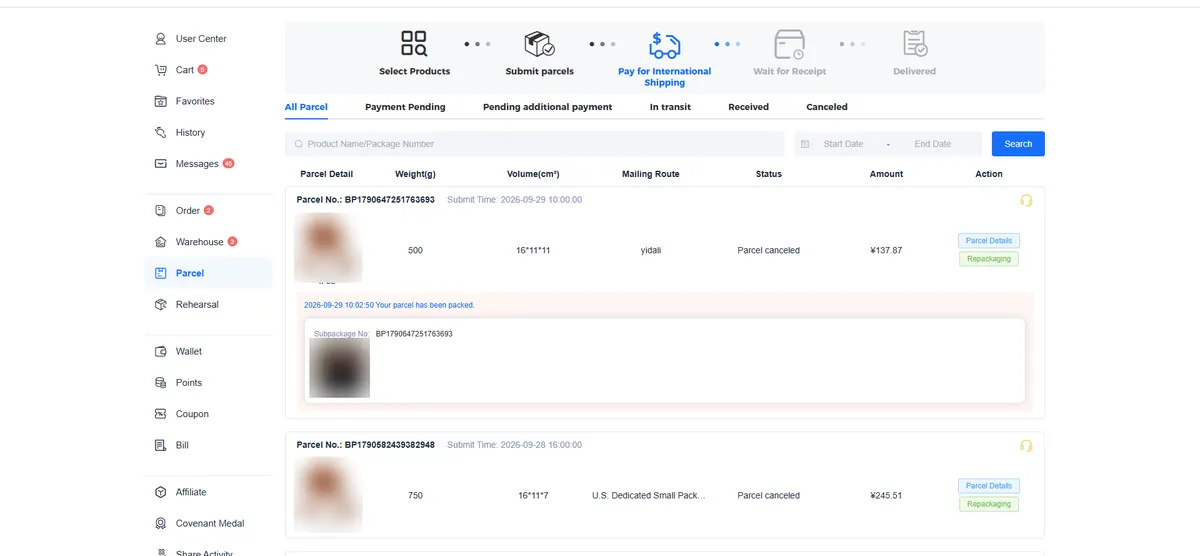Switch to Payment Pending tab
Image resolution: width=1200 pixels, height=556 pixels.
[x=405, y=107]
